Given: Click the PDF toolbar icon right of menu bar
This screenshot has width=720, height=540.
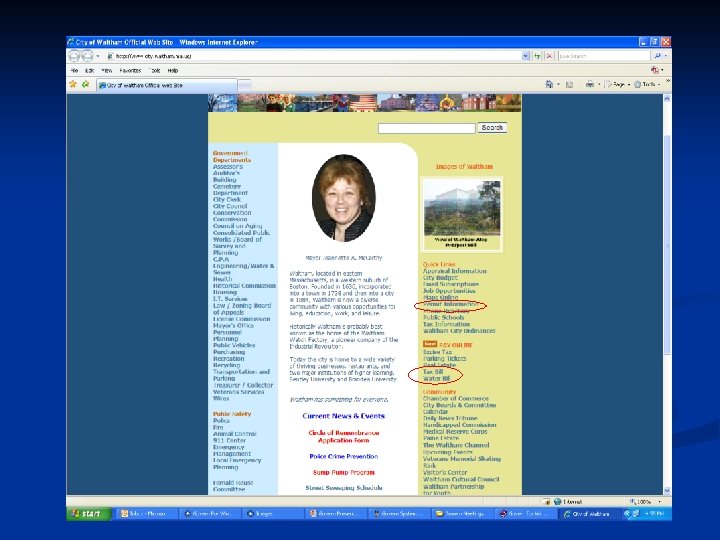Looking at the screenshot, I should [x=655, y=70].
